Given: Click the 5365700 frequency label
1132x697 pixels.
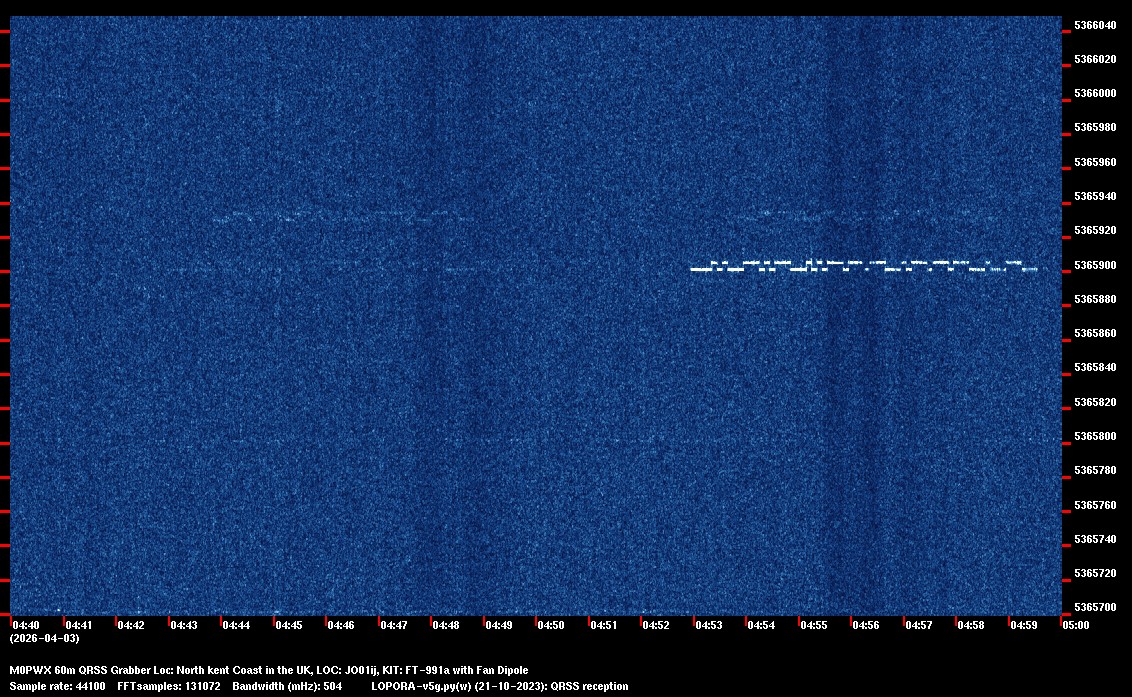Looking at the screenshot, I should 1095,607.
